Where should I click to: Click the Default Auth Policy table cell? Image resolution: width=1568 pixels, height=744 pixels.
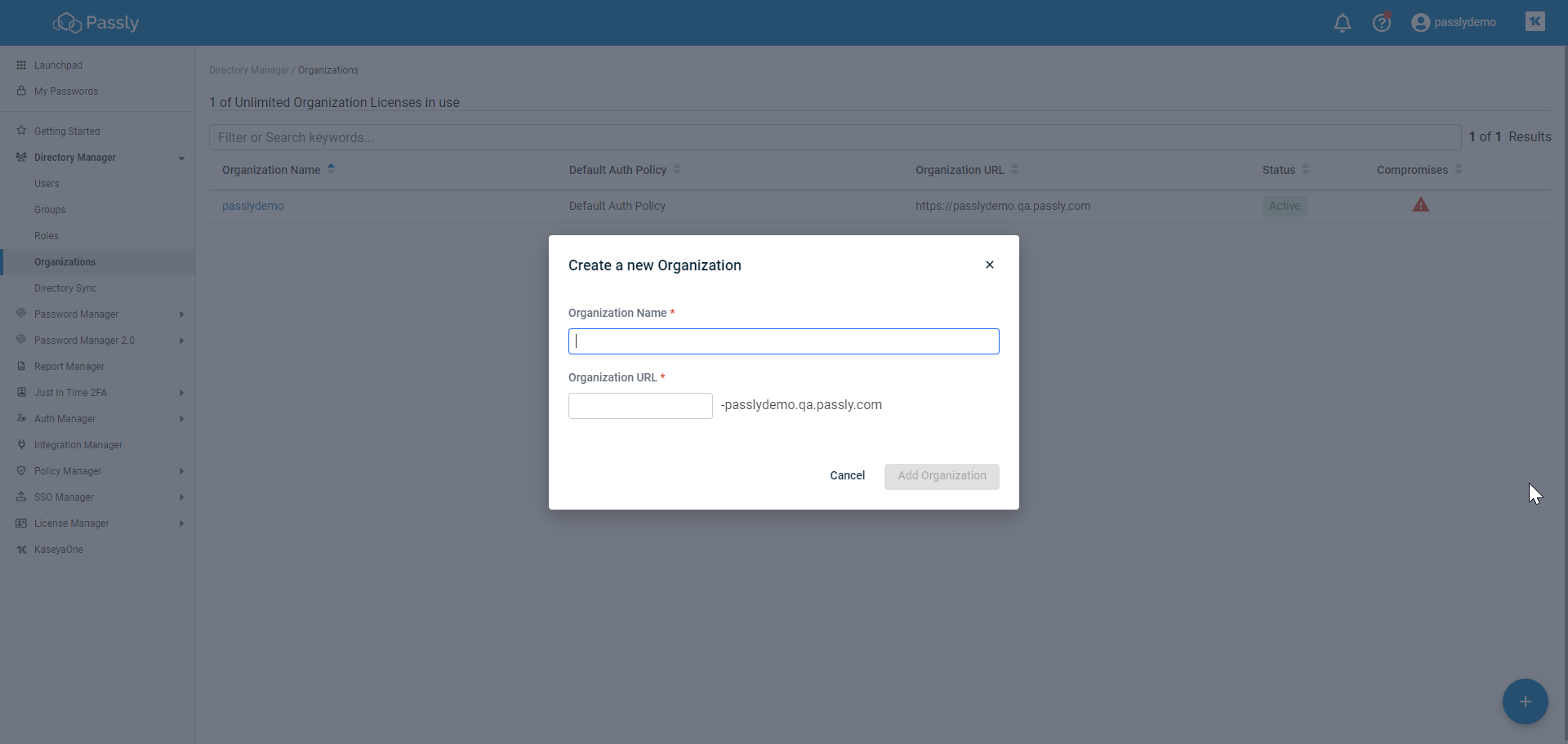click(x=617, y=206)
